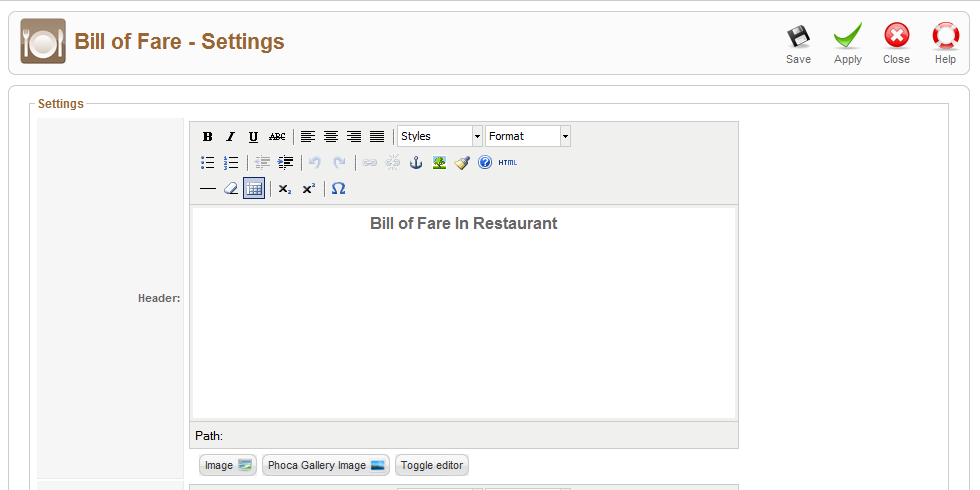The width and height of the screenshot is (980, 490).
Task: Redo the last edit
Action: pyautogui.click(x=339, y=162)
